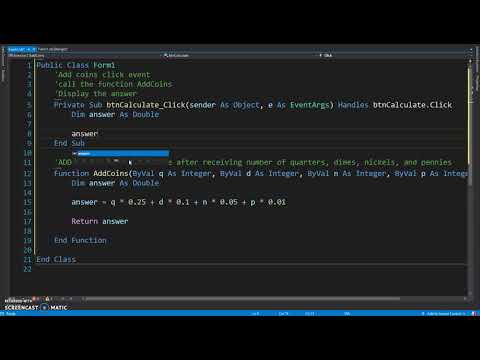The image size is (480, 360).
Task: Click the Ready status text
Action: (11, 314)
